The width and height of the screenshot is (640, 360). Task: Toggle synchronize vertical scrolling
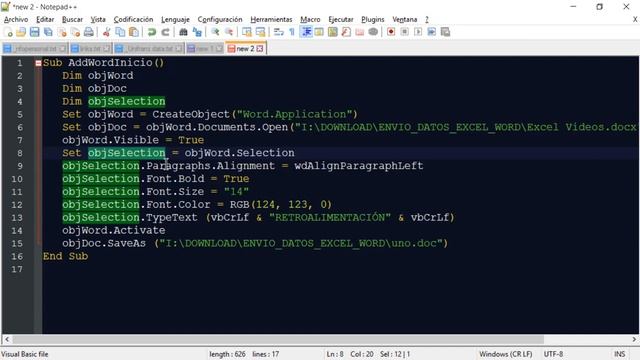pyautogui.click(x=247, y=32)
